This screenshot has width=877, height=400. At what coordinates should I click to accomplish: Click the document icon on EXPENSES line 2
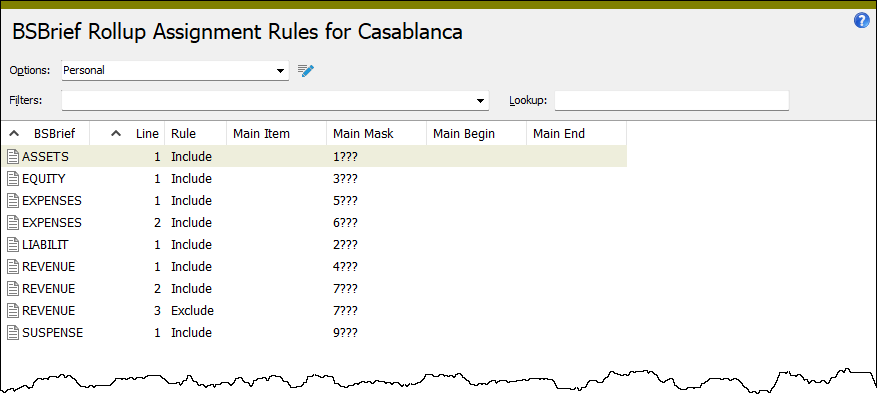pos(13,223)
